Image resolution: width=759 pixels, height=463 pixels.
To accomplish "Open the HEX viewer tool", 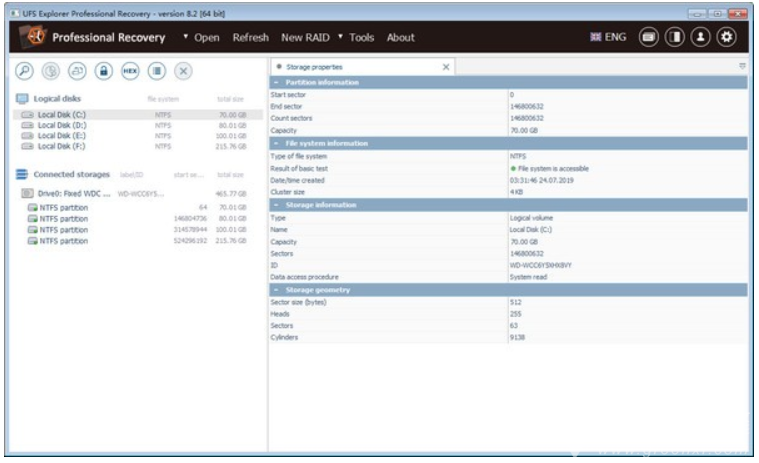I will (x=130, y=71).
